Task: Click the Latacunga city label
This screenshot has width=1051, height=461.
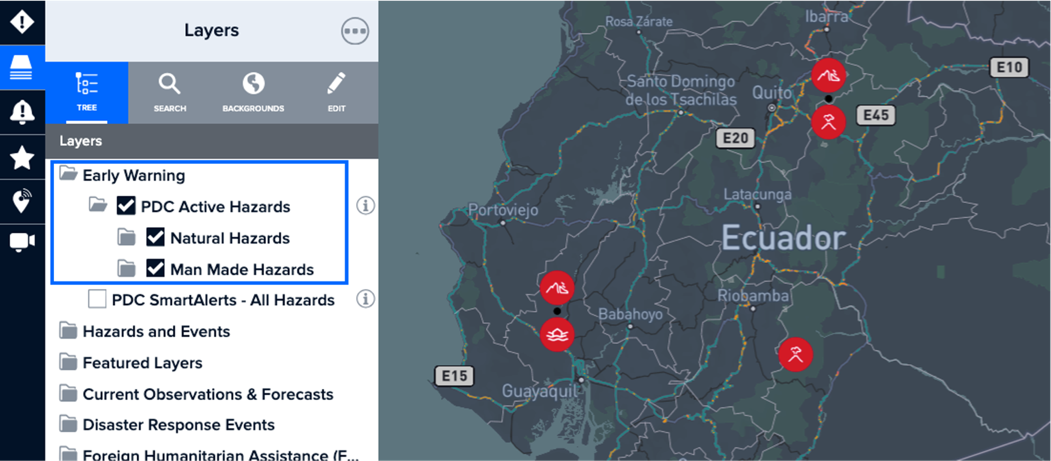Action: [x=757, y=194]
